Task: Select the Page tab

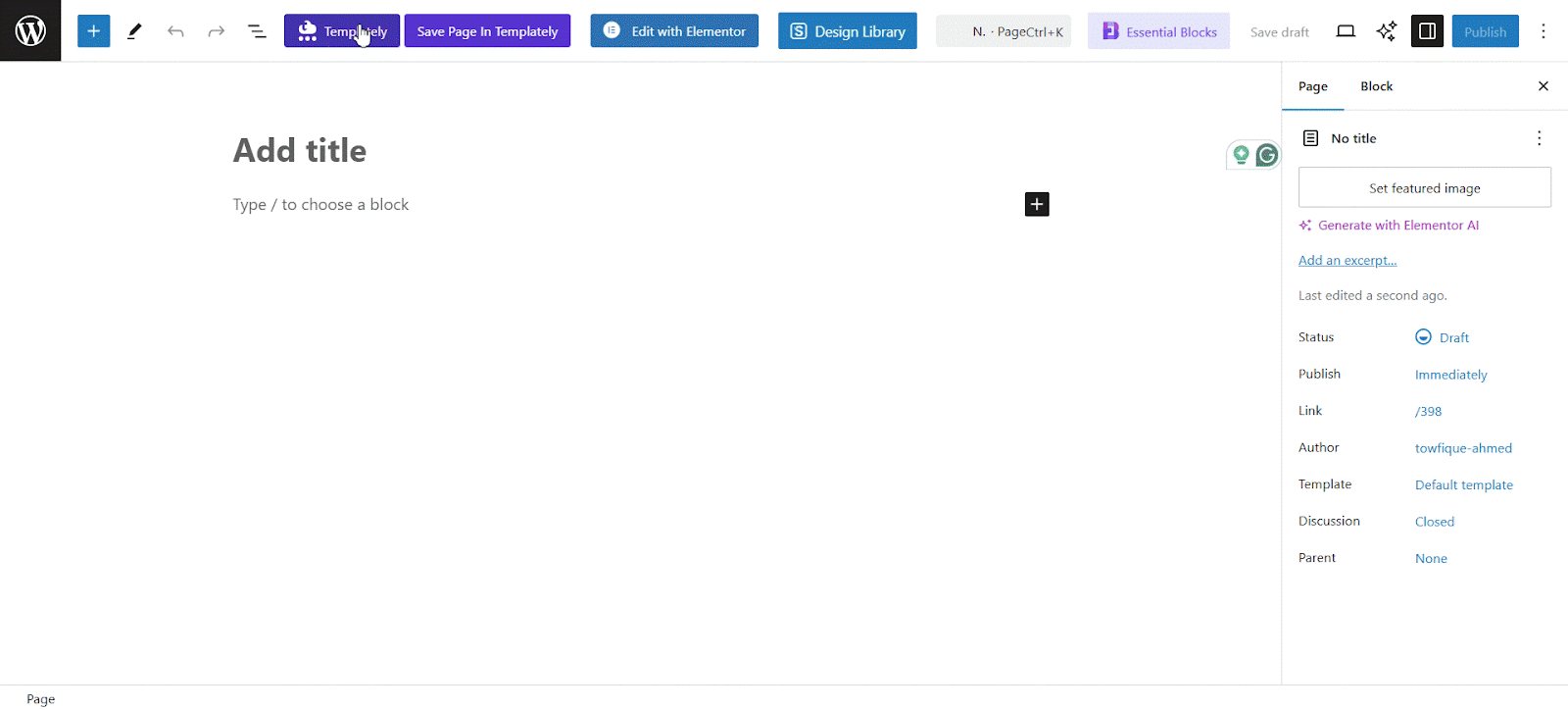Action: (x=1313, y=86)
